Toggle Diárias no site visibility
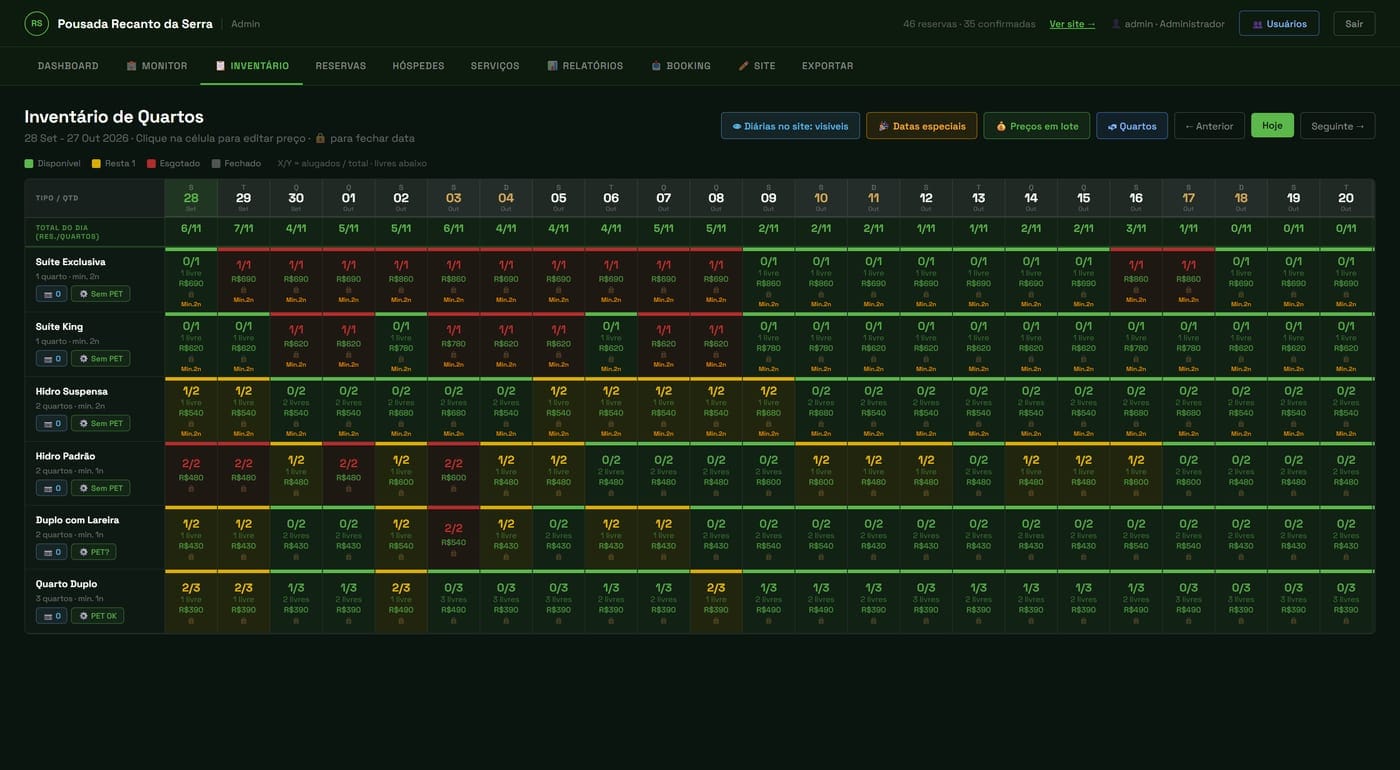The width and height of the screenshot is (1400, 770). coord(790,126)
